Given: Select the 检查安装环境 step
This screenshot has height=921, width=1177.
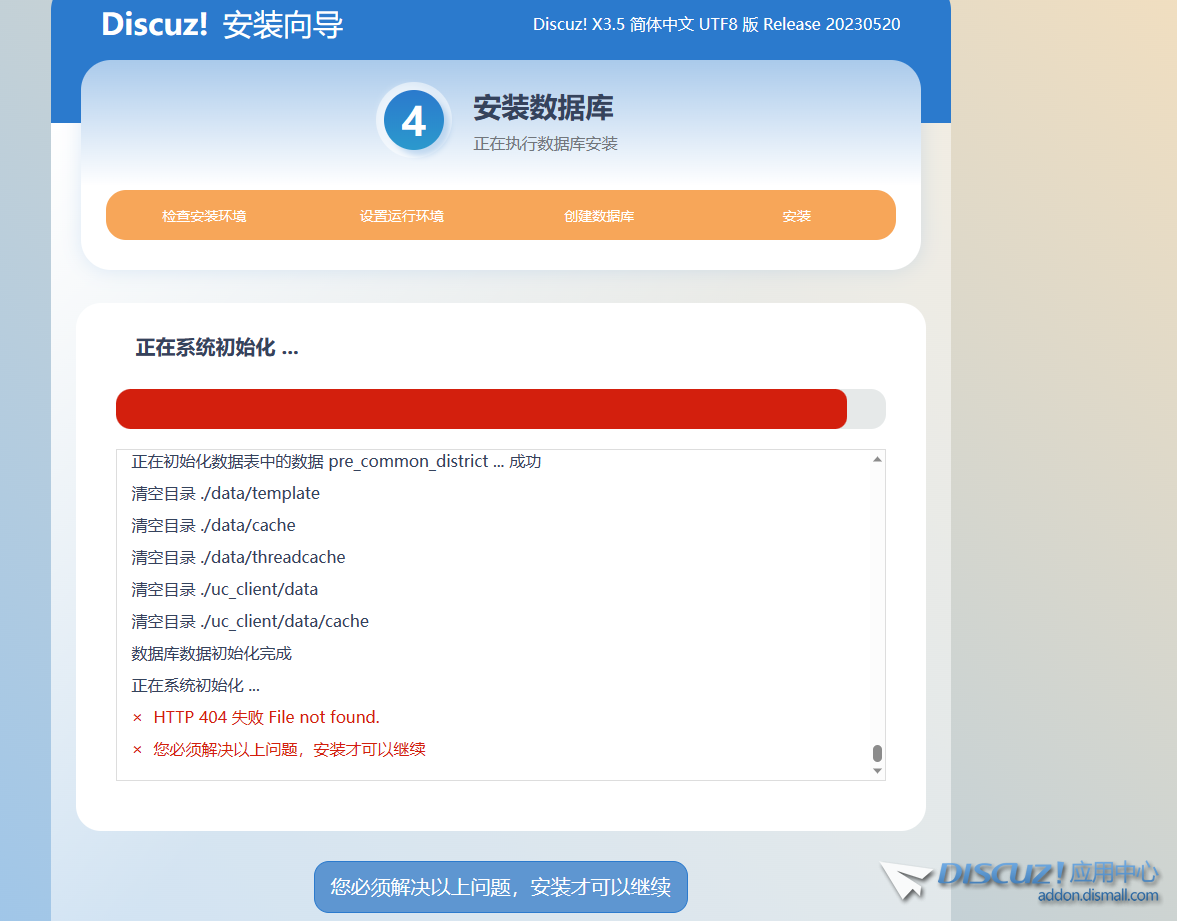Looking at the screenshot, I should tap(205, 214).
